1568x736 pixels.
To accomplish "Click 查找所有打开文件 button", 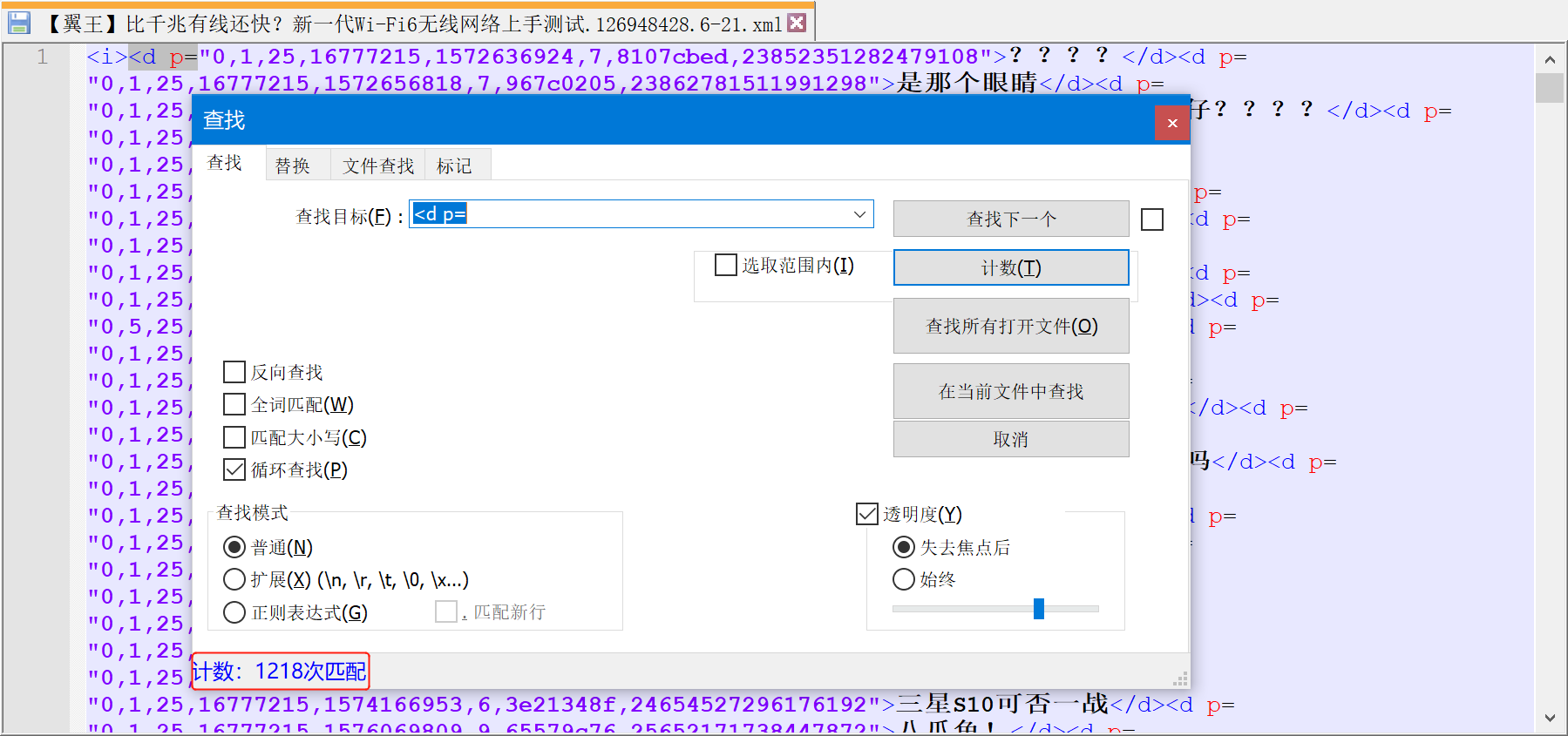I will (1011, 326).
